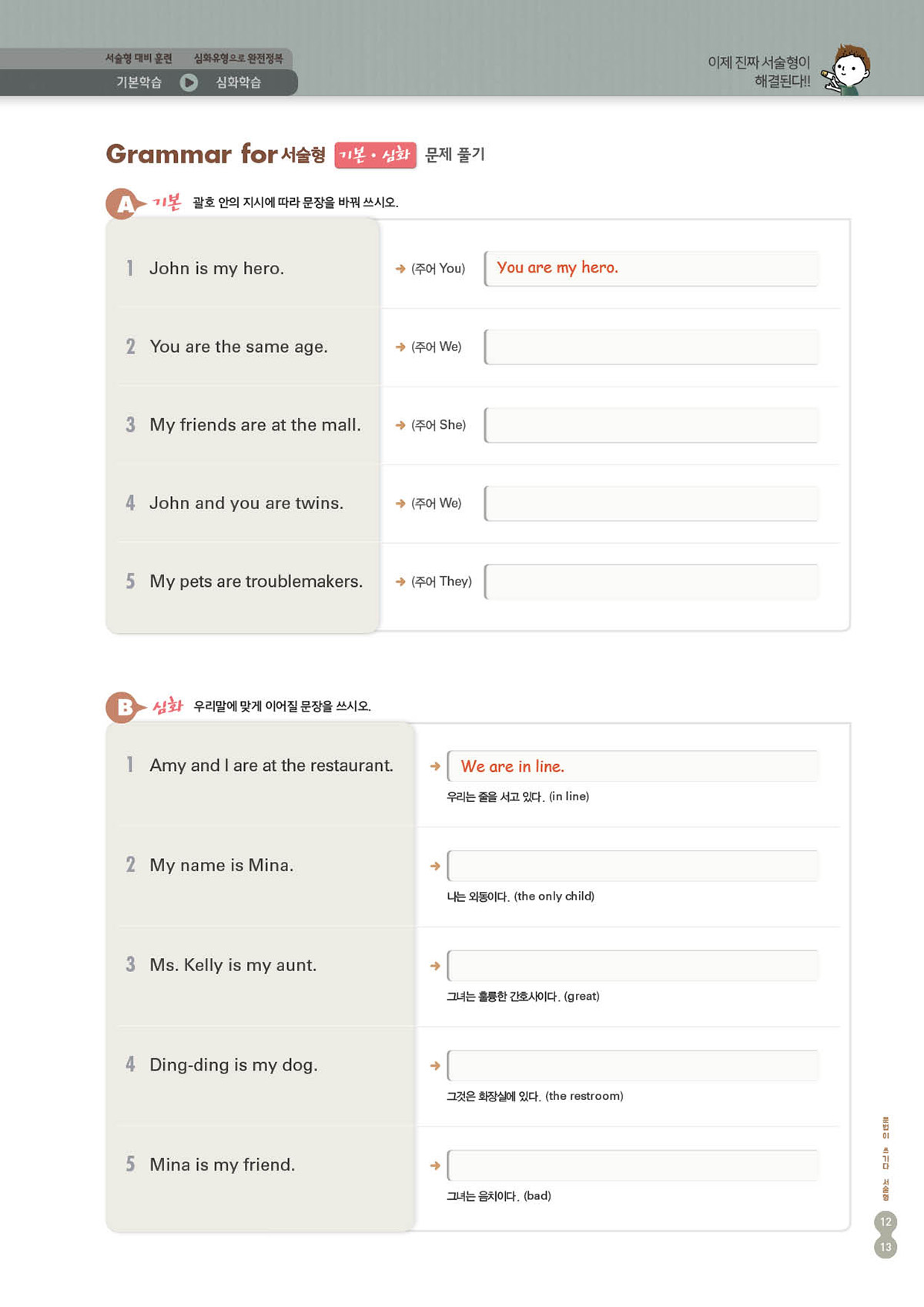The width and height of the screenshot is (924, 1307).
Task: Click answer box for 'You are the same age.'
Action: [x=651, y=347]
